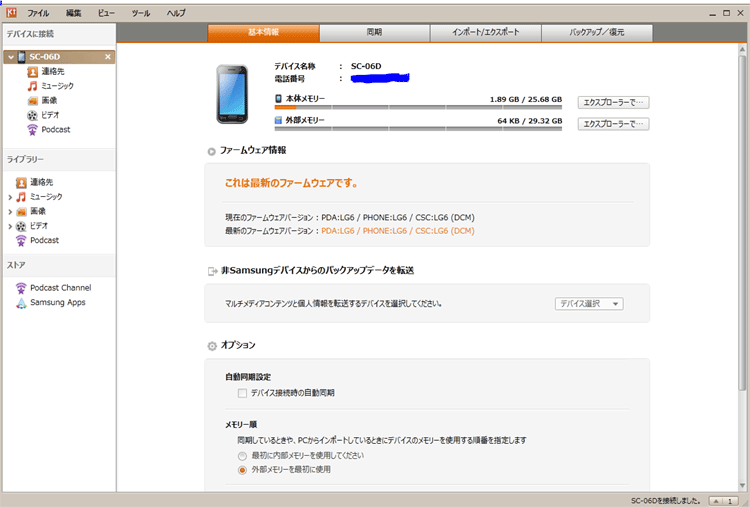Image resolution: width=750 pixels, height=507 pixels.
Task: Open the ファイル menu
Action: click(38, 13)
